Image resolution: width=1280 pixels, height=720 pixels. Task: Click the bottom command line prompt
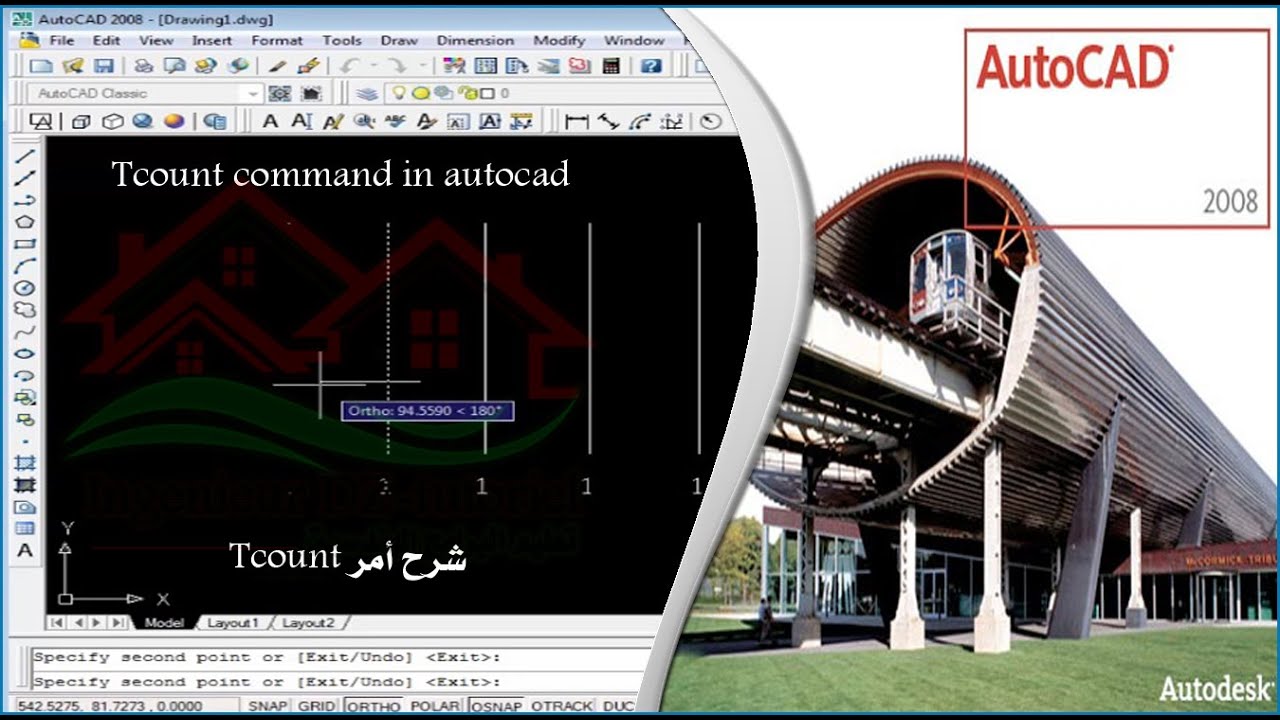(x=340, y=681)
